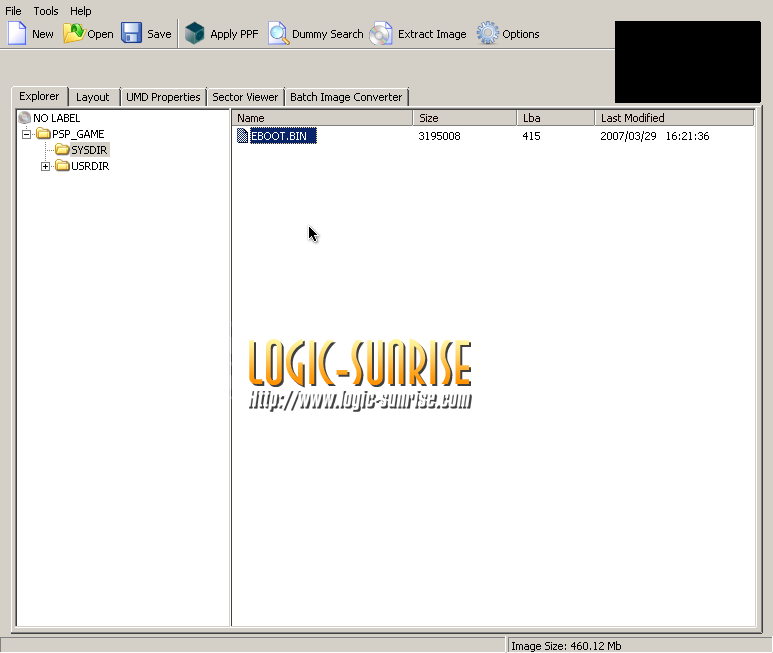Sort by the Last Modified column header

click(x=674, y=118)
